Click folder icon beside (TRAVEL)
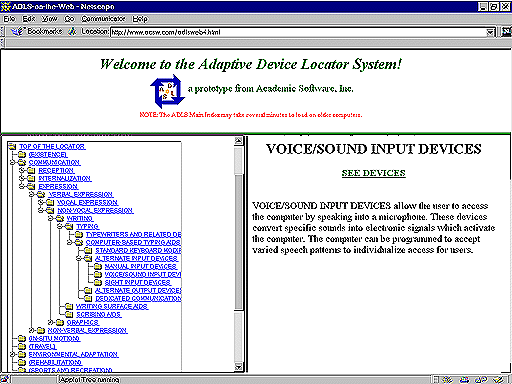The image size is (512, 384). pos(22,346)
